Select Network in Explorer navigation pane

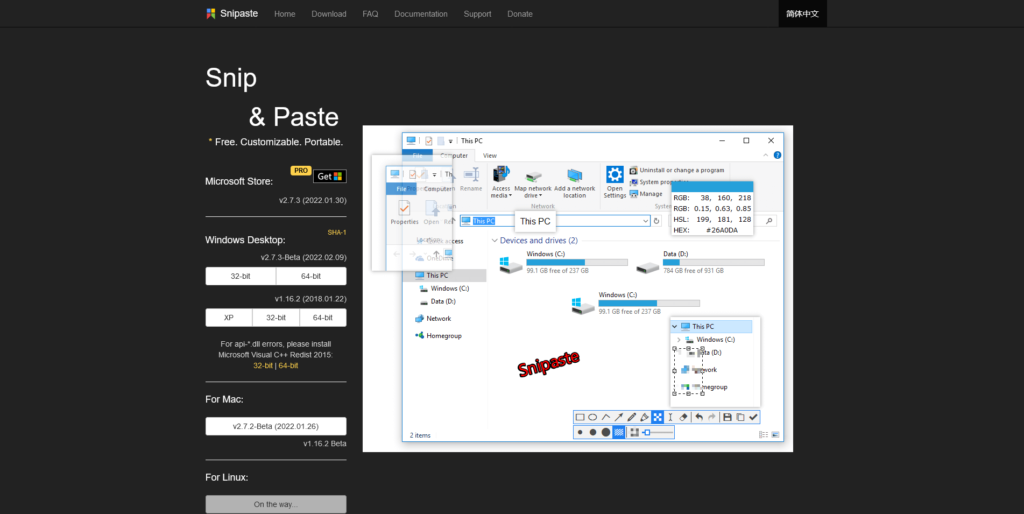point(438,319)
